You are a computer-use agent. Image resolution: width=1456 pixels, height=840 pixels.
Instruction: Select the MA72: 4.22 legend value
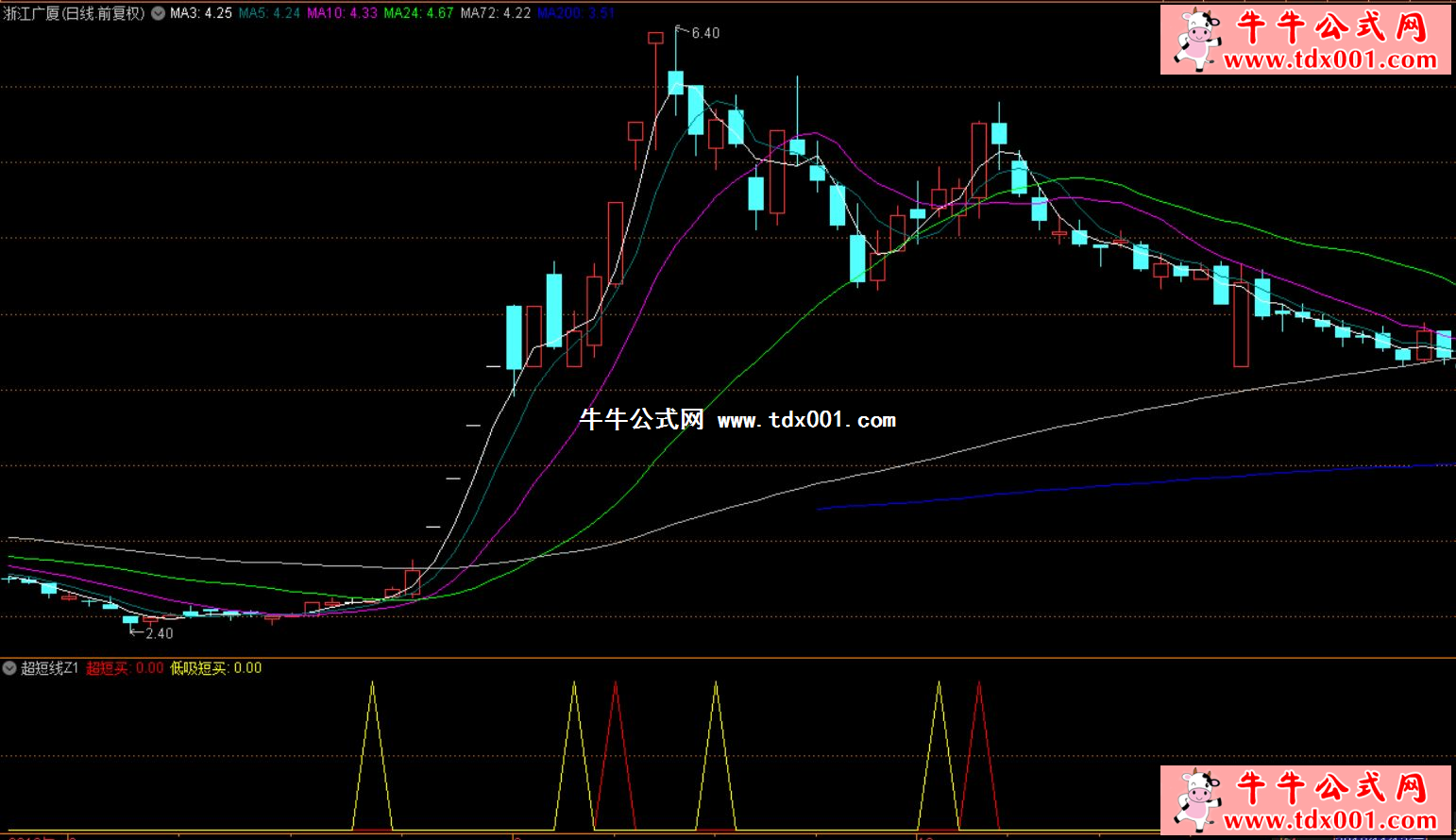pyautogui.click(x=496, y=13)
